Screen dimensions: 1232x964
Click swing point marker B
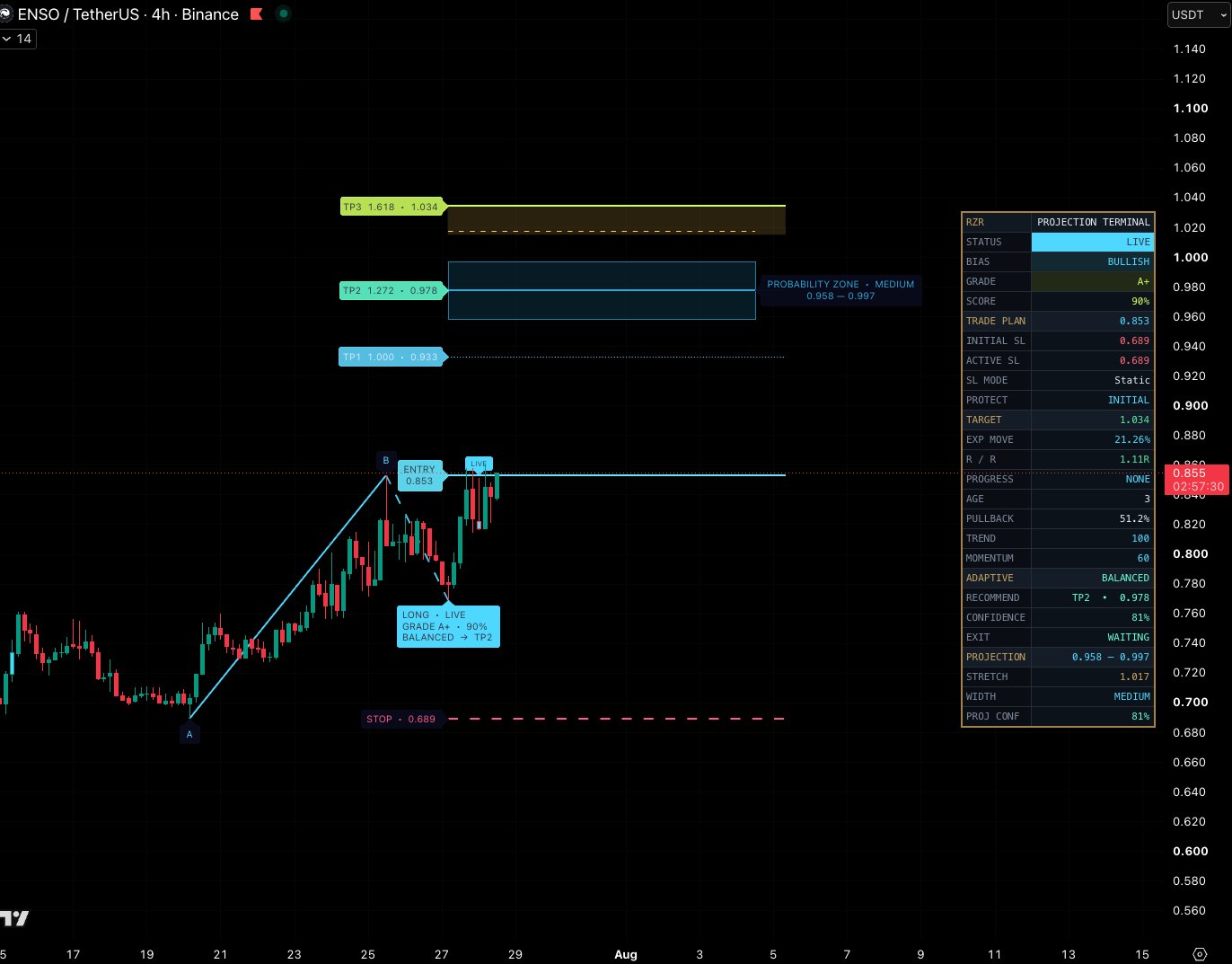386,461
